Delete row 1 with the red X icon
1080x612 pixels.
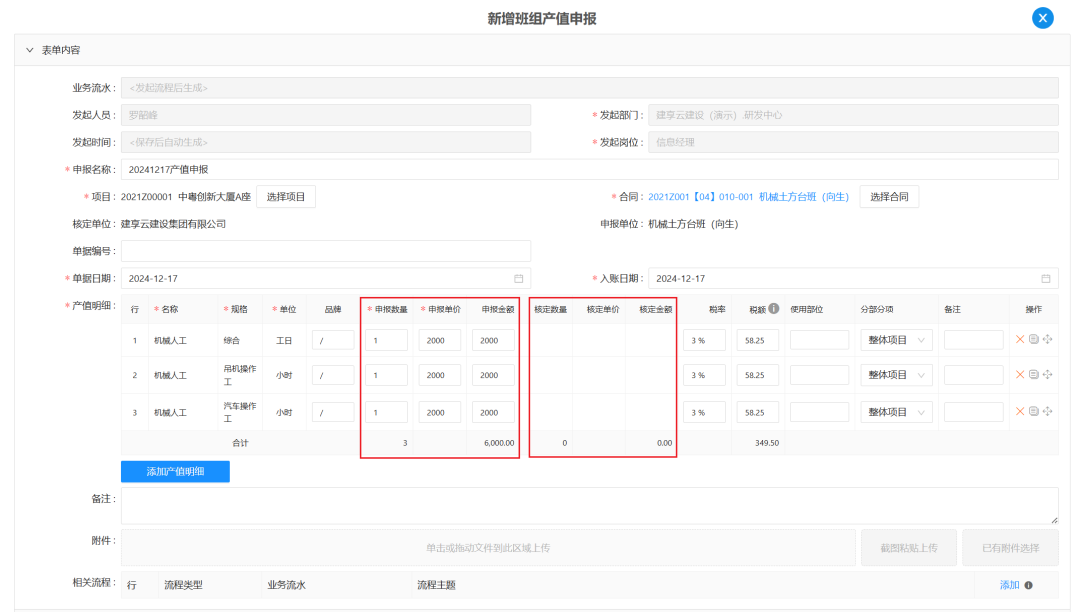1020,340
